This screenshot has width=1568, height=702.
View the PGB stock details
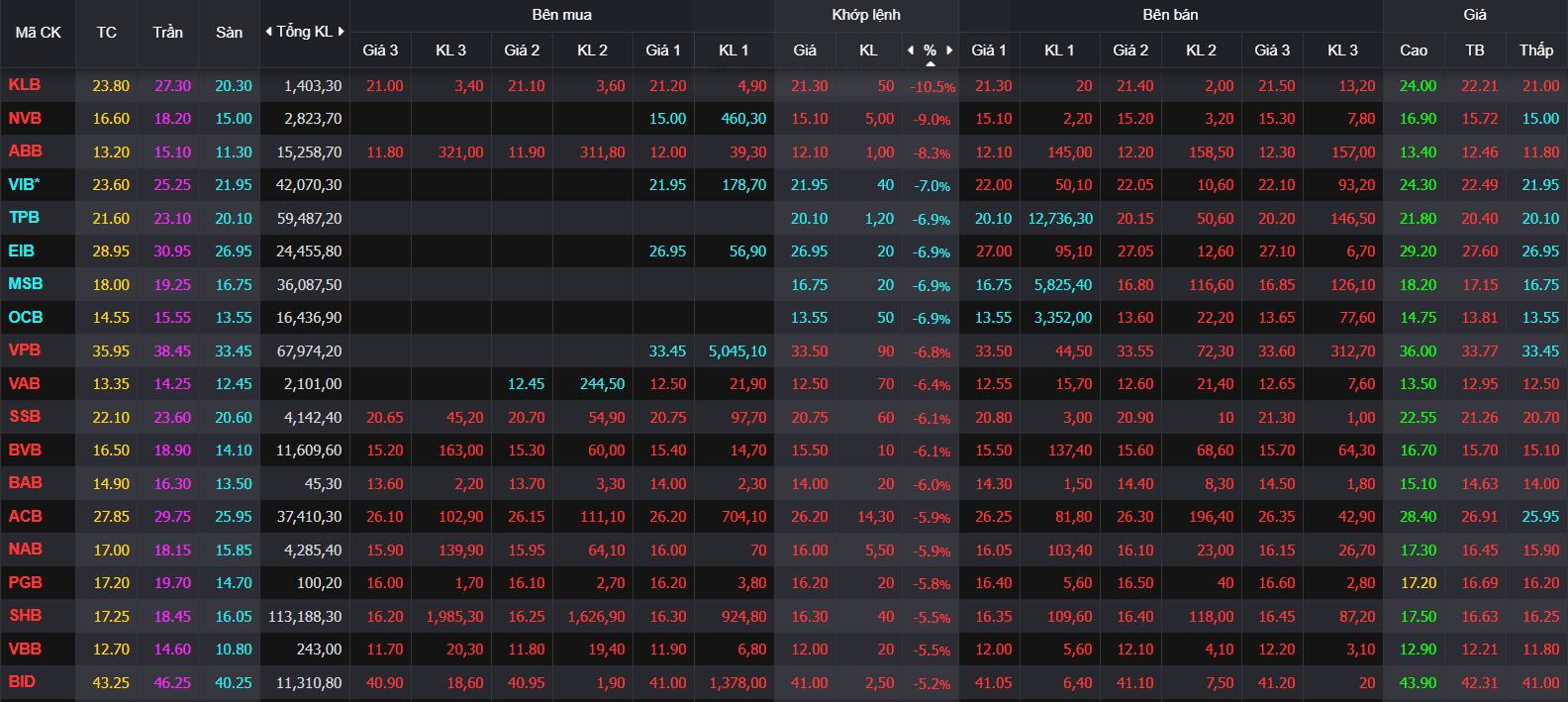click(x=25, y=582)
